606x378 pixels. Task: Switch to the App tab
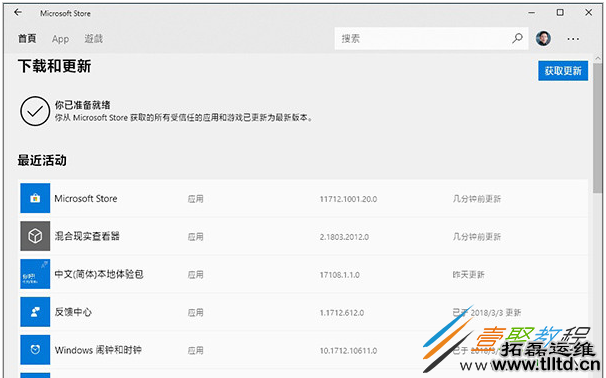tap(60, 39)
